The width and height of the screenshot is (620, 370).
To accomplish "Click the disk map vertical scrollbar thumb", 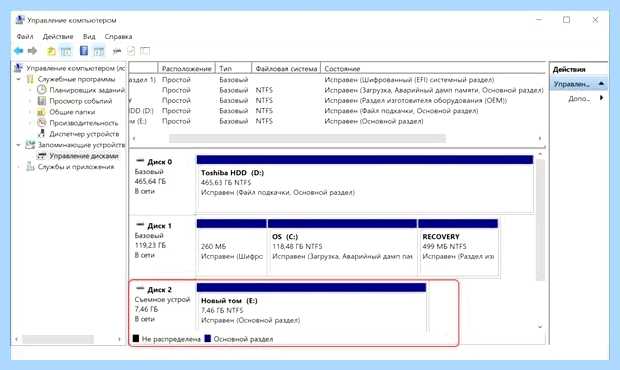I will (x=540, y=220).
